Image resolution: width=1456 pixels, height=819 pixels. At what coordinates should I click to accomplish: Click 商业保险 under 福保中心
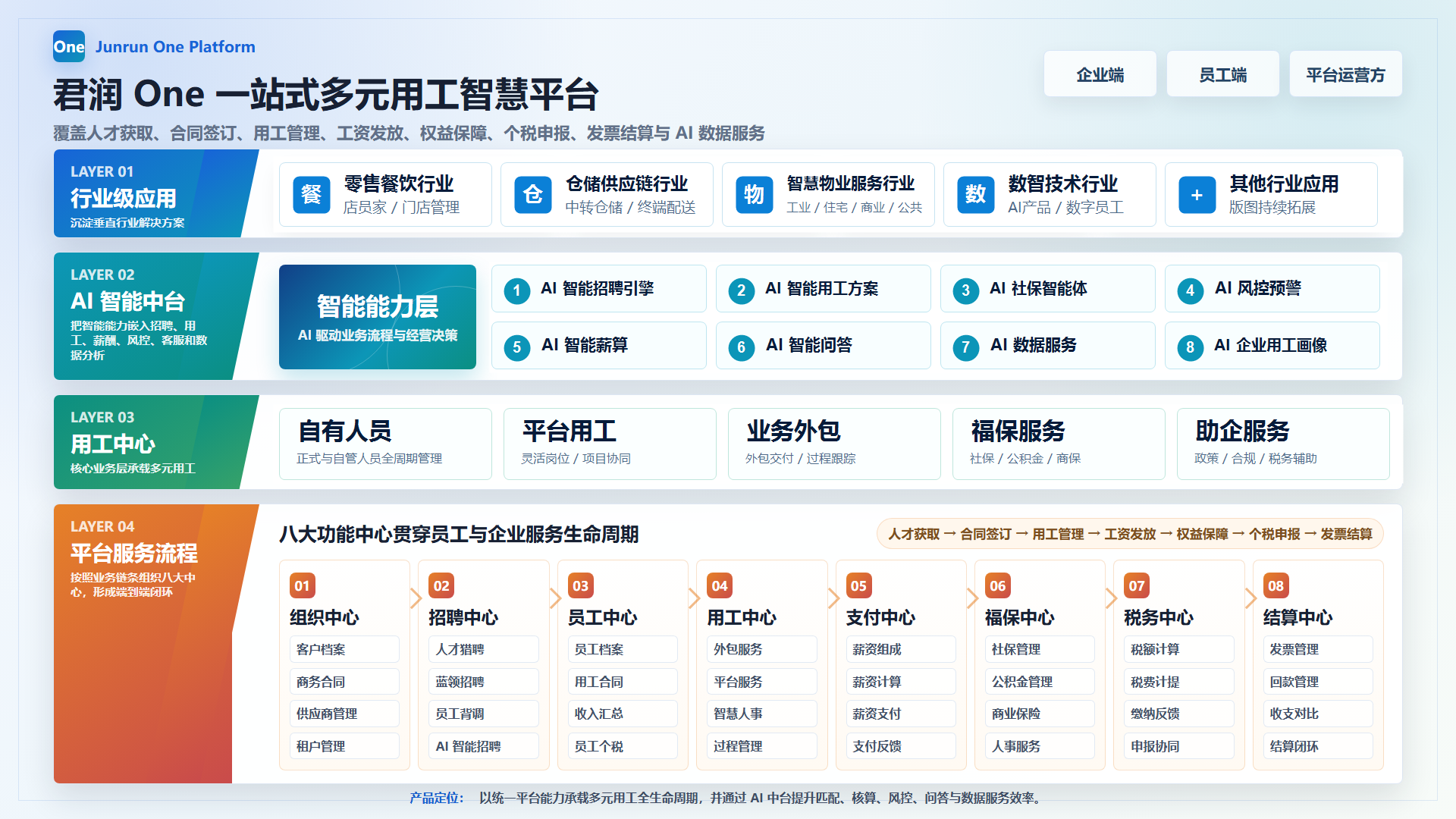tap(1040, 714)
